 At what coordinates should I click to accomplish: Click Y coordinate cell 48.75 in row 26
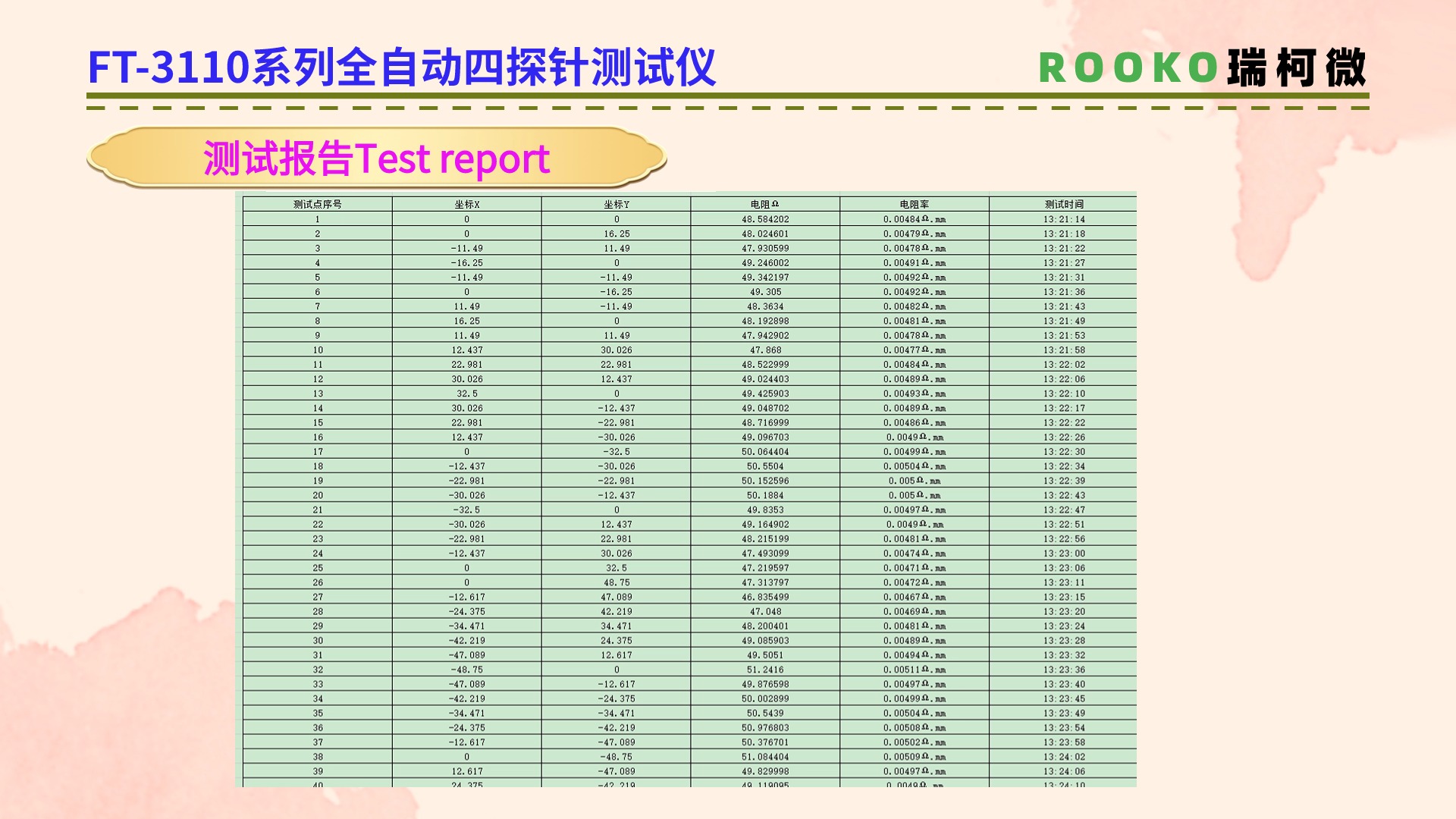click(617, 582)
